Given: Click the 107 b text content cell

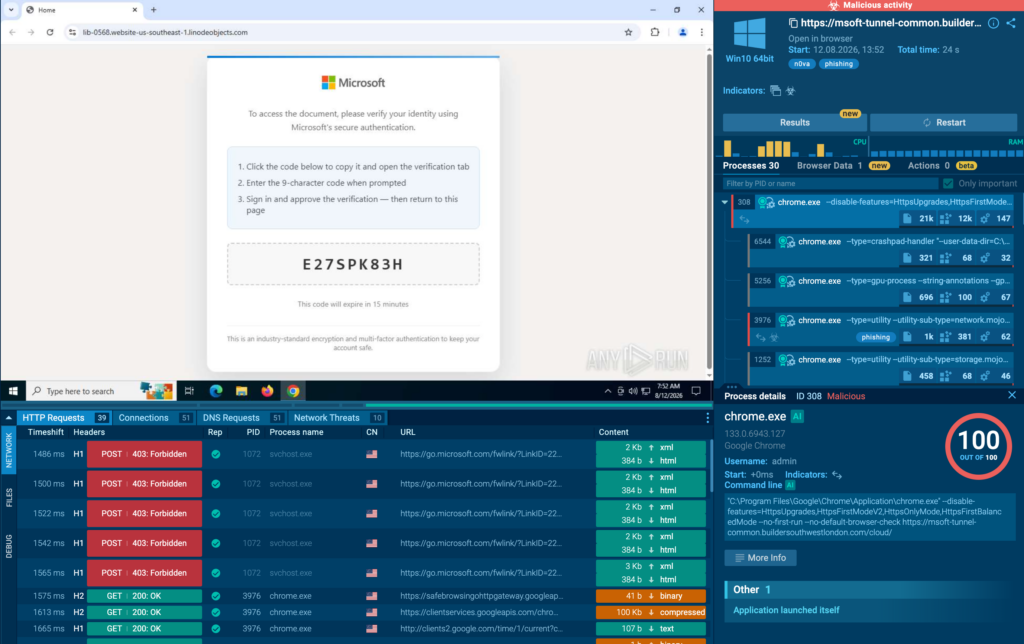Looking at the screenshot, I should (x=650, y=628).
